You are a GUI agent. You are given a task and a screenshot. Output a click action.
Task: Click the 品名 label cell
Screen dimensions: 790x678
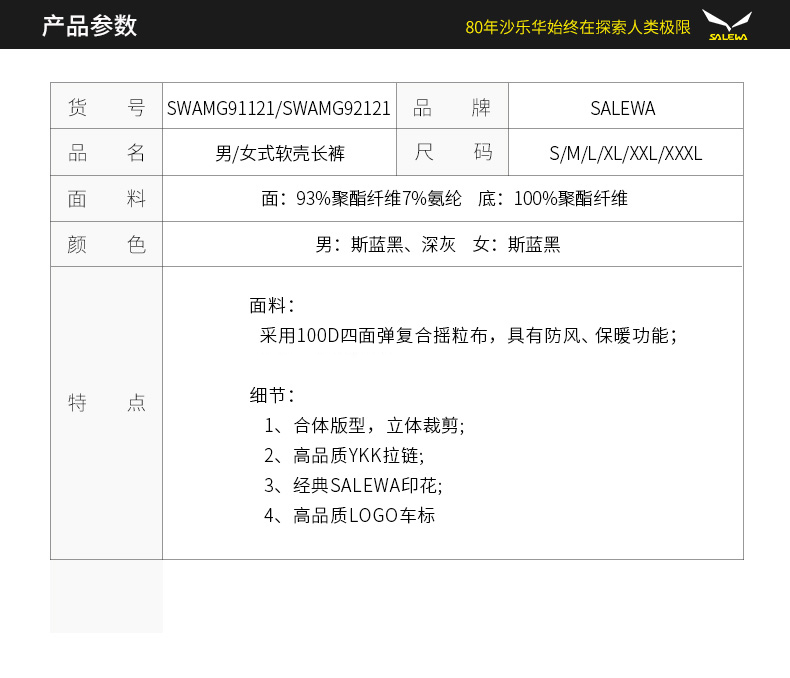(x=106, y=152)
